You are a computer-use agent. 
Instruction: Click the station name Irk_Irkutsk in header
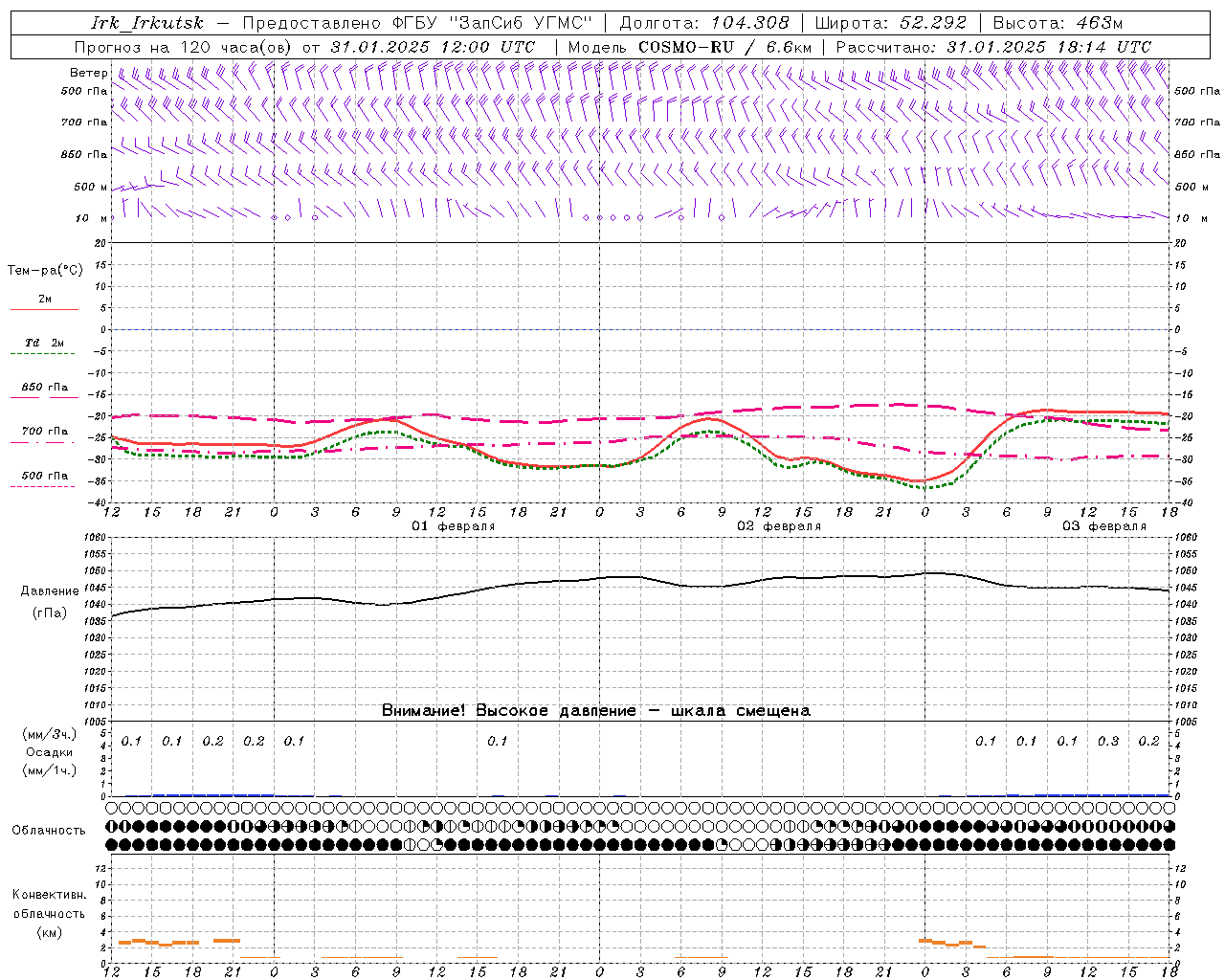(147, 23)
